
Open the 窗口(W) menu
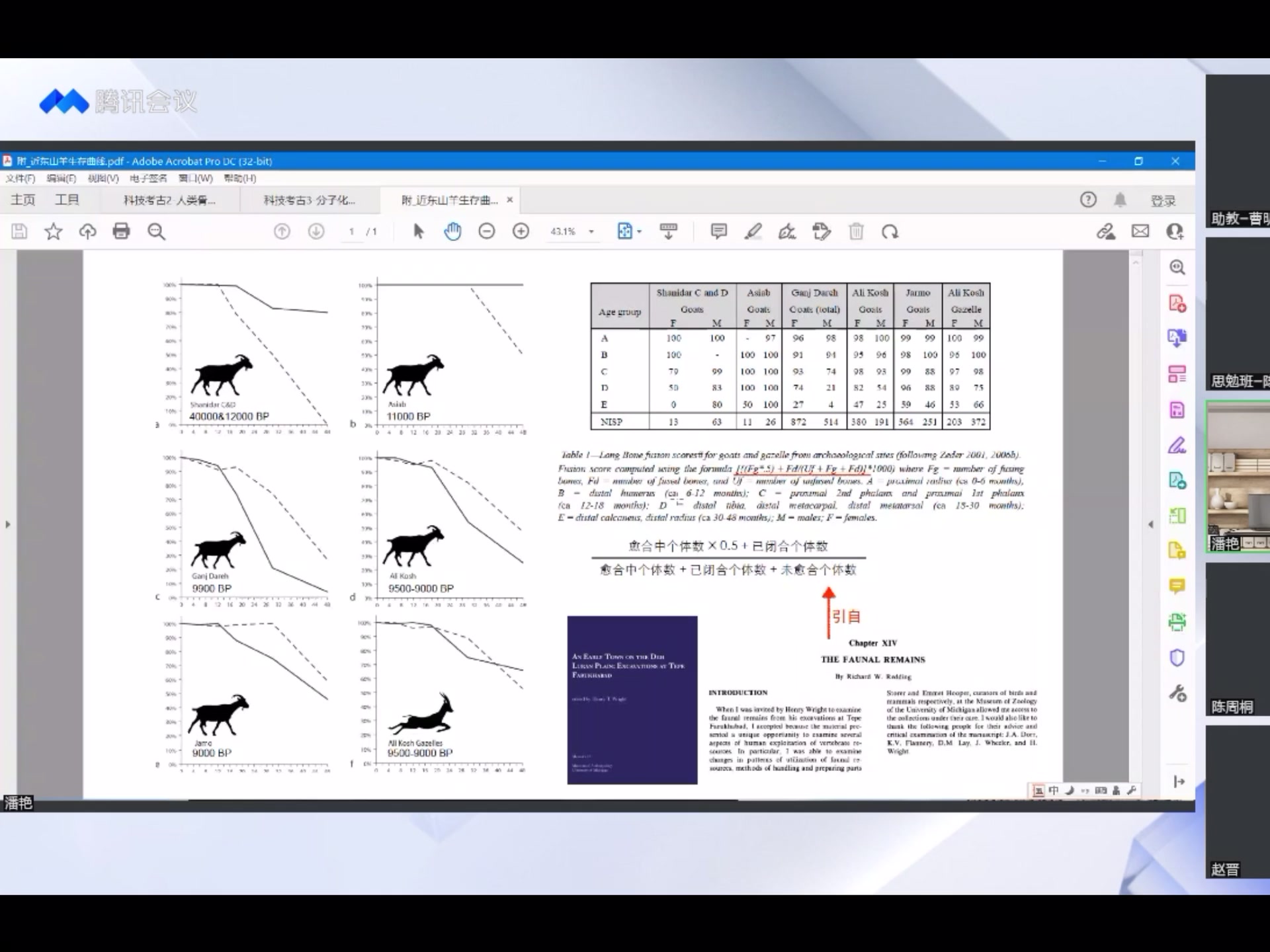[196, 178]
